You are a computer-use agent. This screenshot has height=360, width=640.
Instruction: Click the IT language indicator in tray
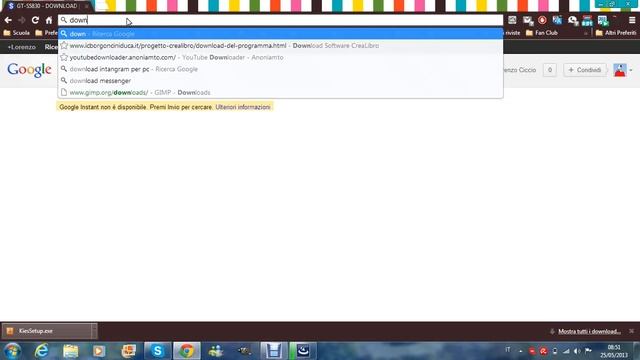[508, 350]
